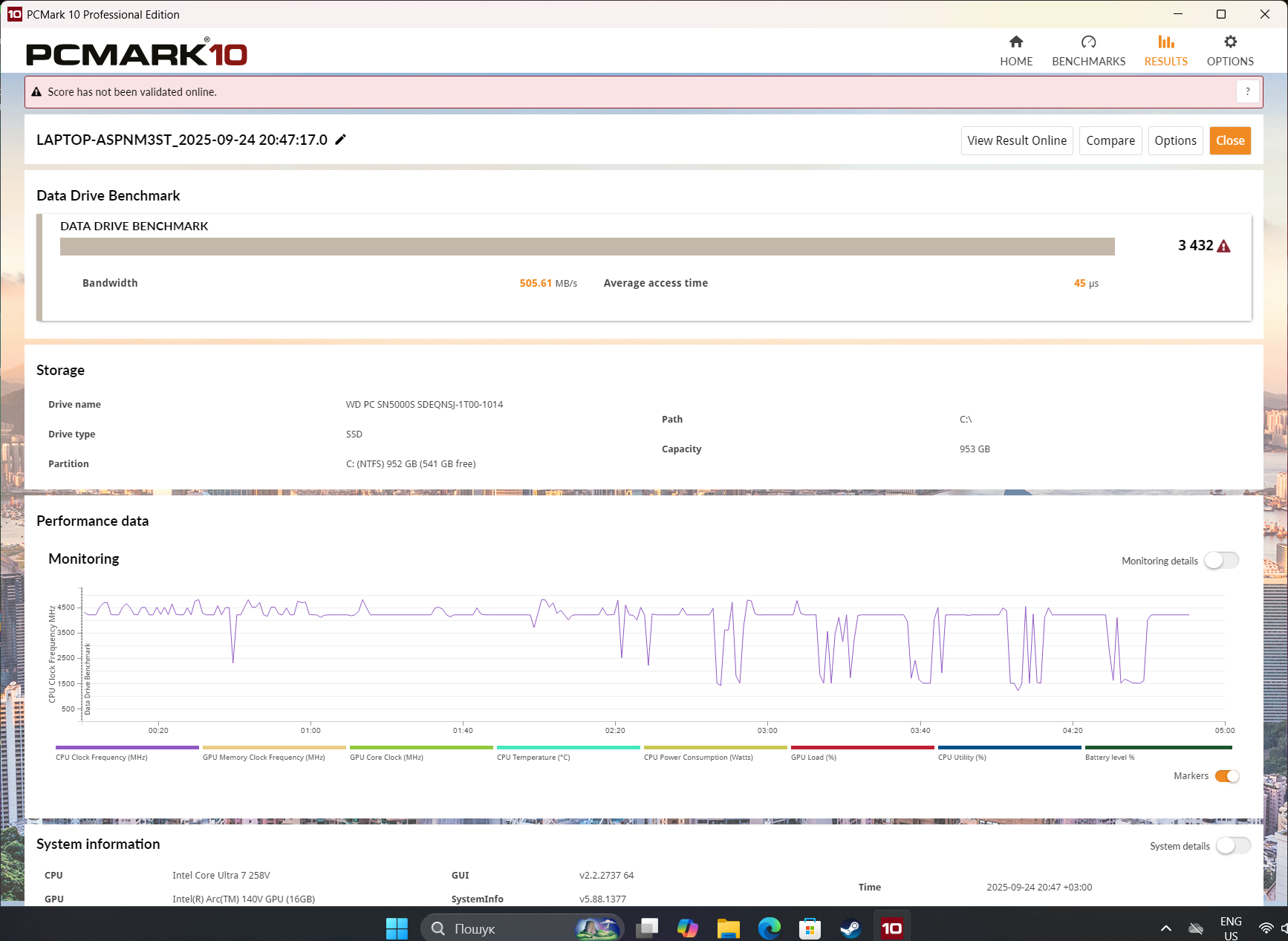Click the CPU value Intel Core Ultra 7 258V
The height and width of the screenshot is (941, 1288).
[x=221, y=876]
